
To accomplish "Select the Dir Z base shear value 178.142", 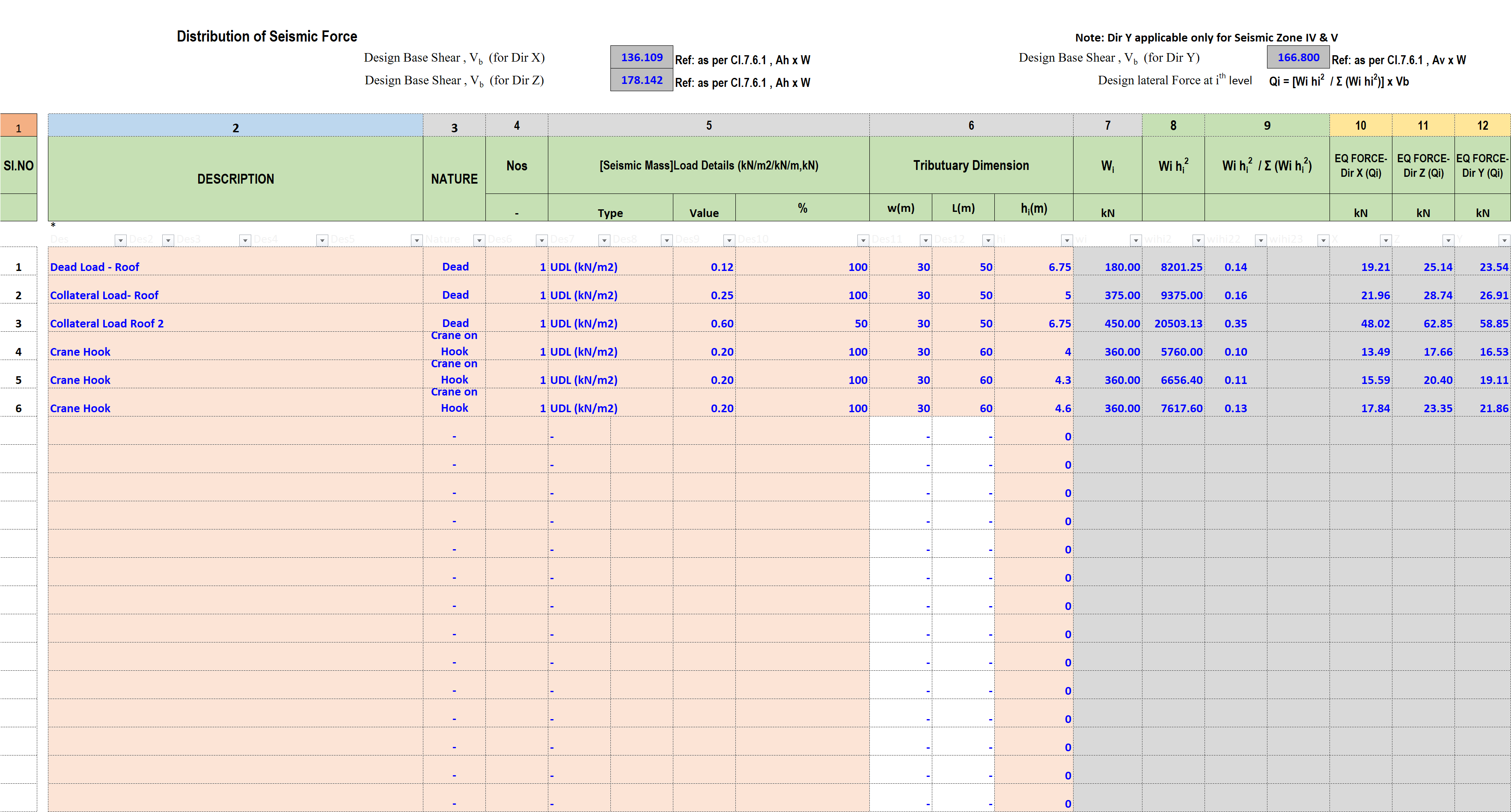I will [642, 80].
